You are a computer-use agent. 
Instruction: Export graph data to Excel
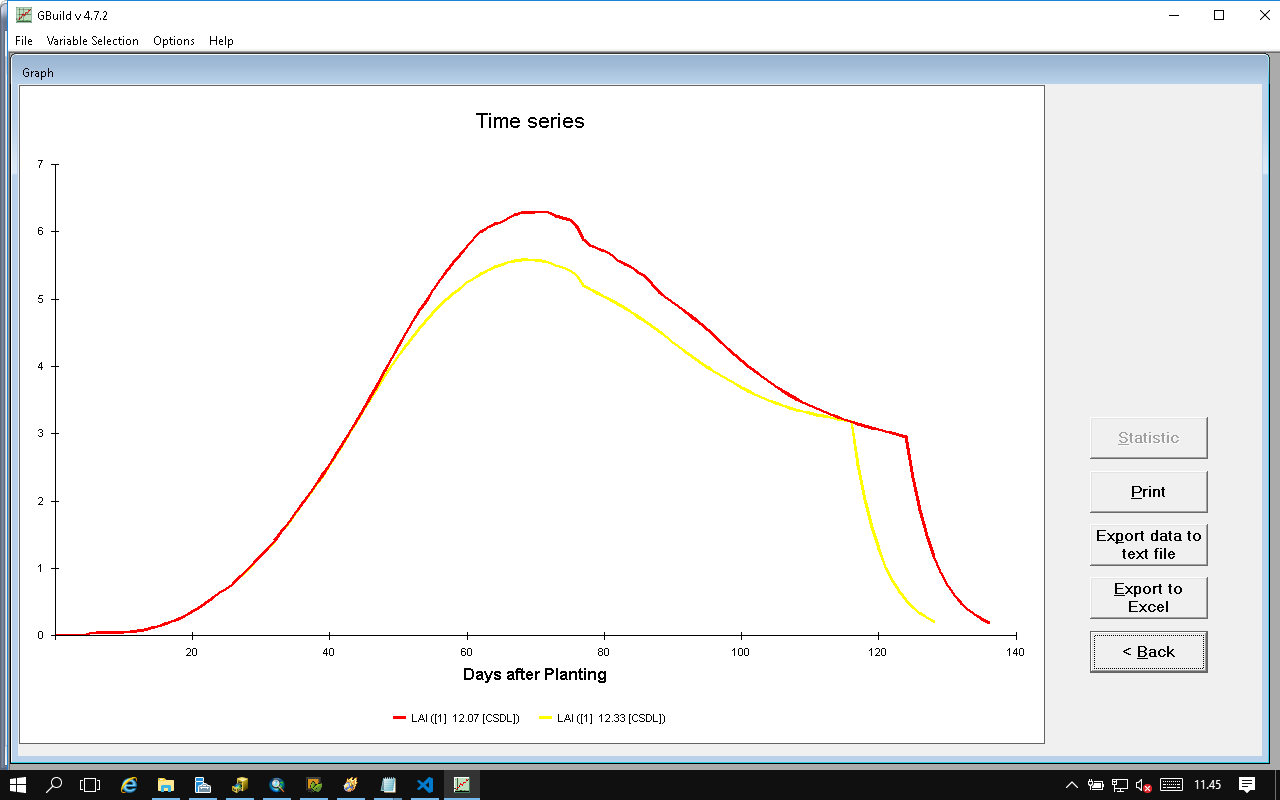(1148, 598)
